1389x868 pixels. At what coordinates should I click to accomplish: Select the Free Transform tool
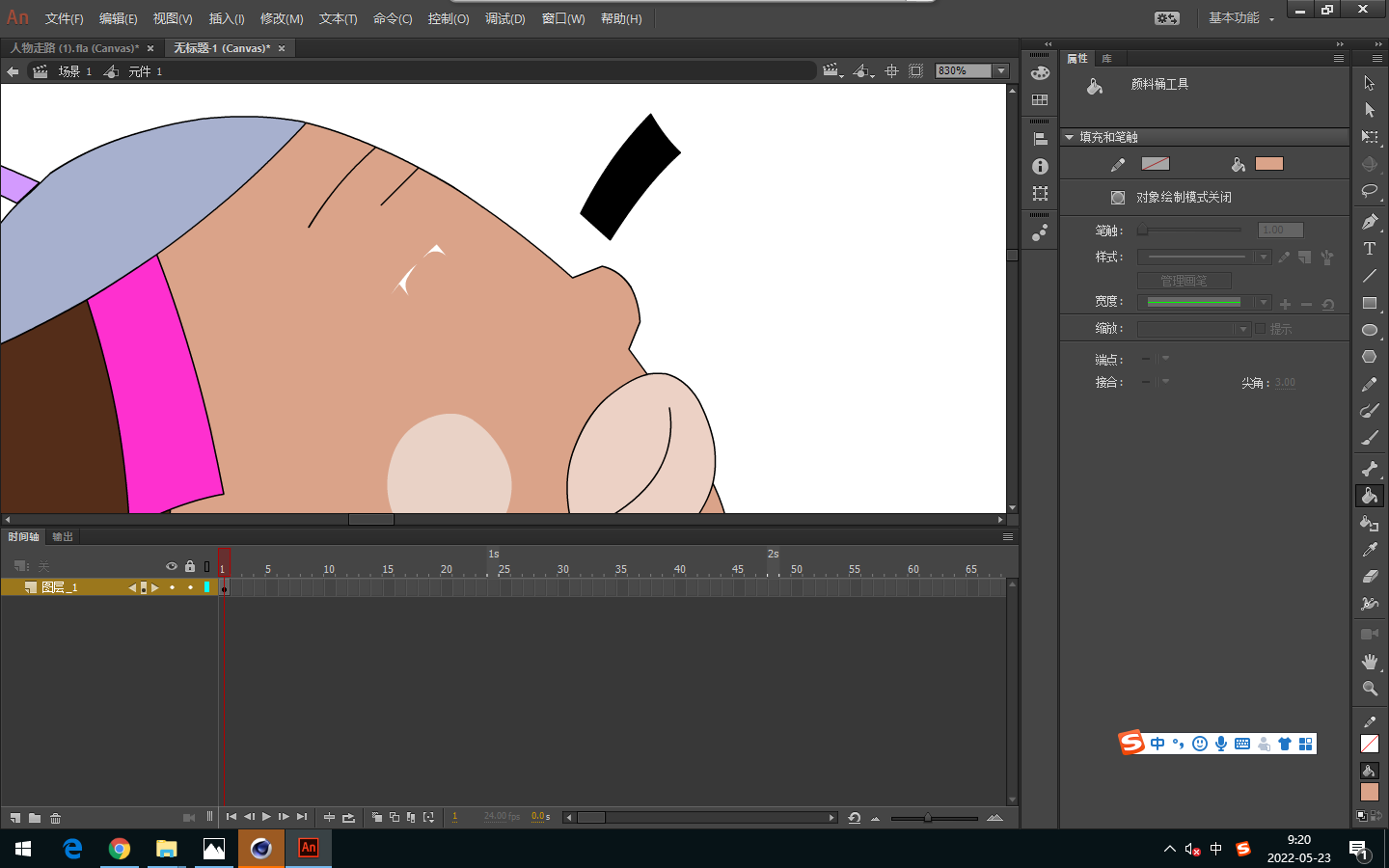pos(1370,137)
